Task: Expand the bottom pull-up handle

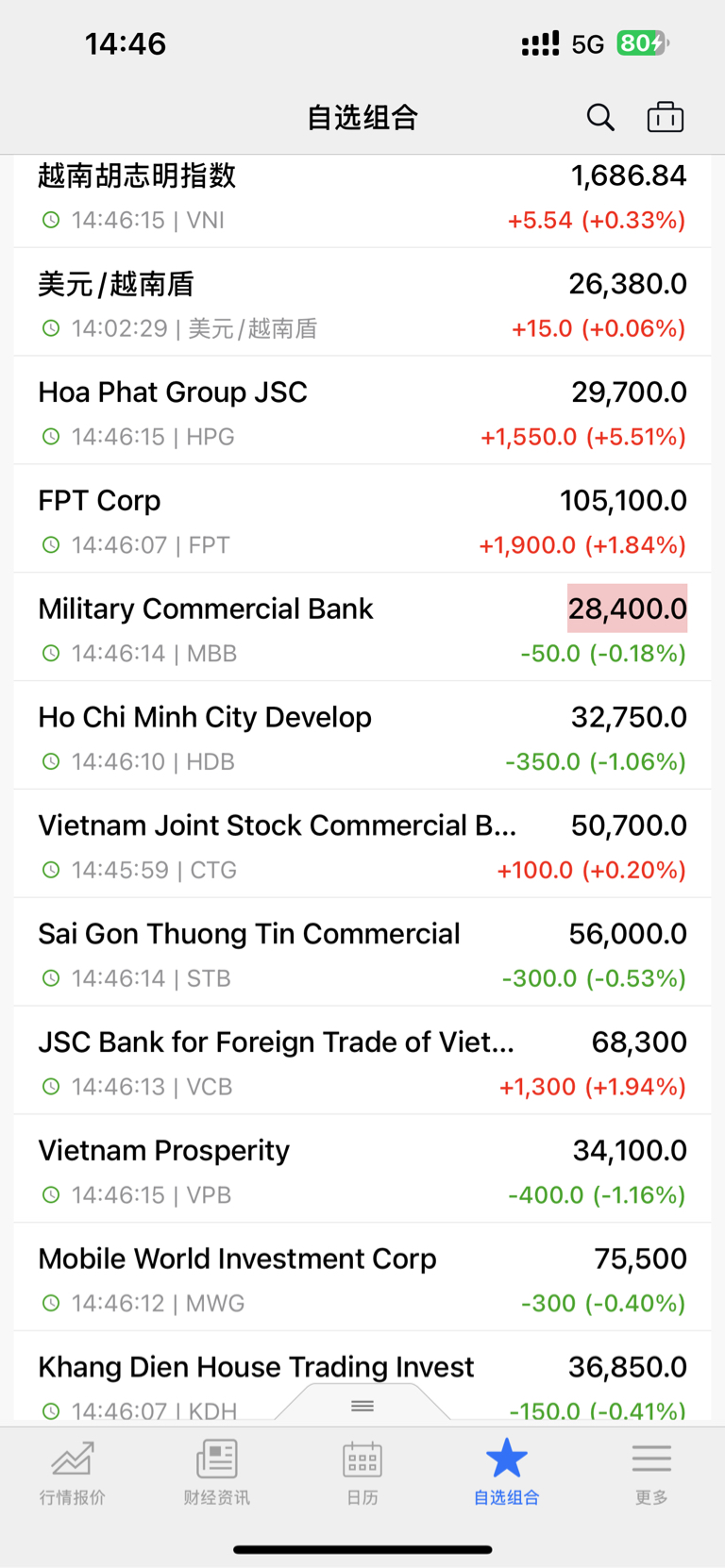Action: coord(362,1406)
